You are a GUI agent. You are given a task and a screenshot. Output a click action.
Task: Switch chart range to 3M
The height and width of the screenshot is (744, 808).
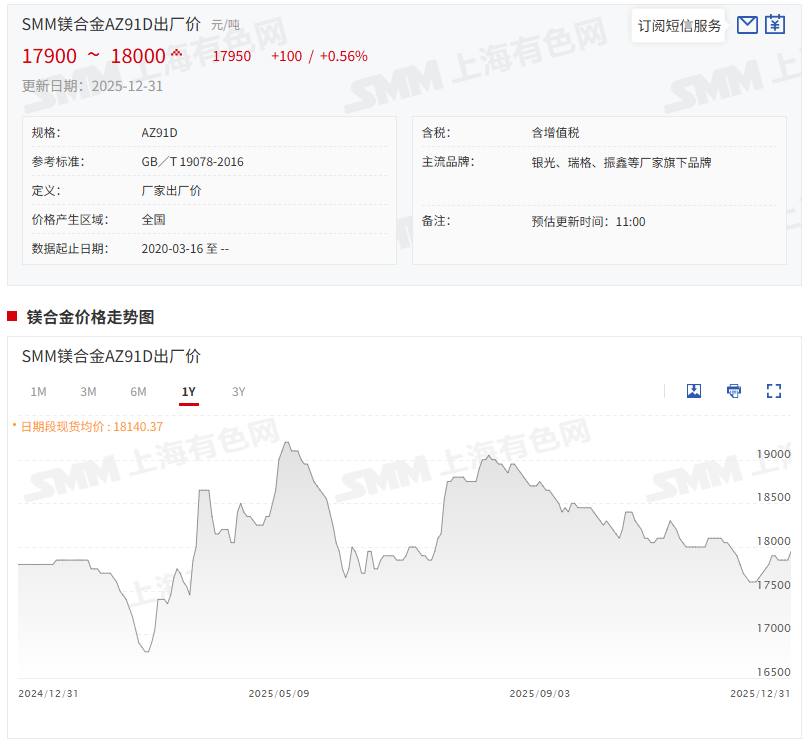coord(88,392)
